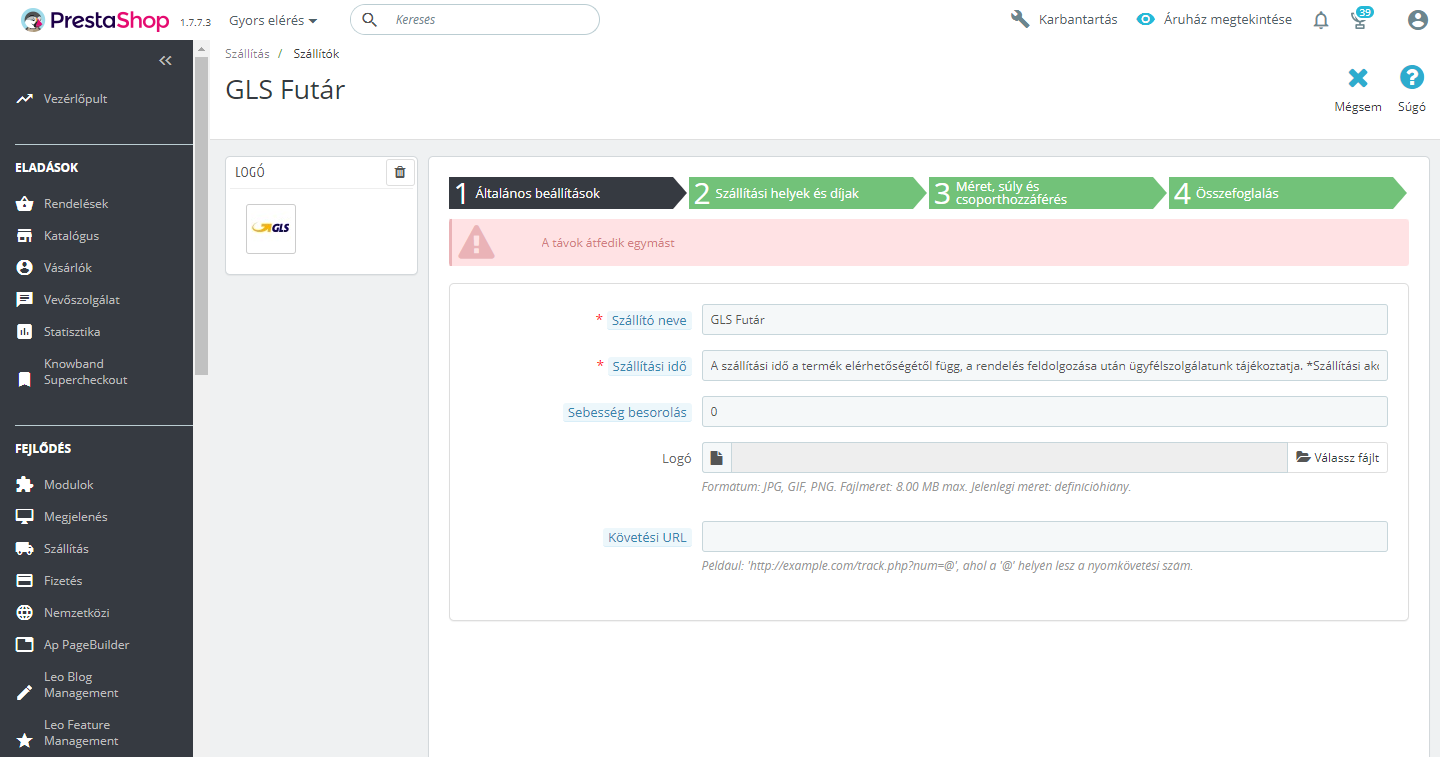Click the Szállítás truck icon
Viewport: 1440px width, 757px height.
pos(24,549)
